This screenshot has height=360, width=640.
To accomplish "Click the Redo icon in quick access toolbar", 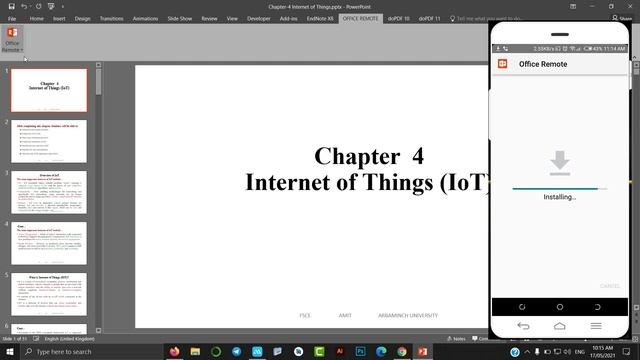I will tap(38, 7).
